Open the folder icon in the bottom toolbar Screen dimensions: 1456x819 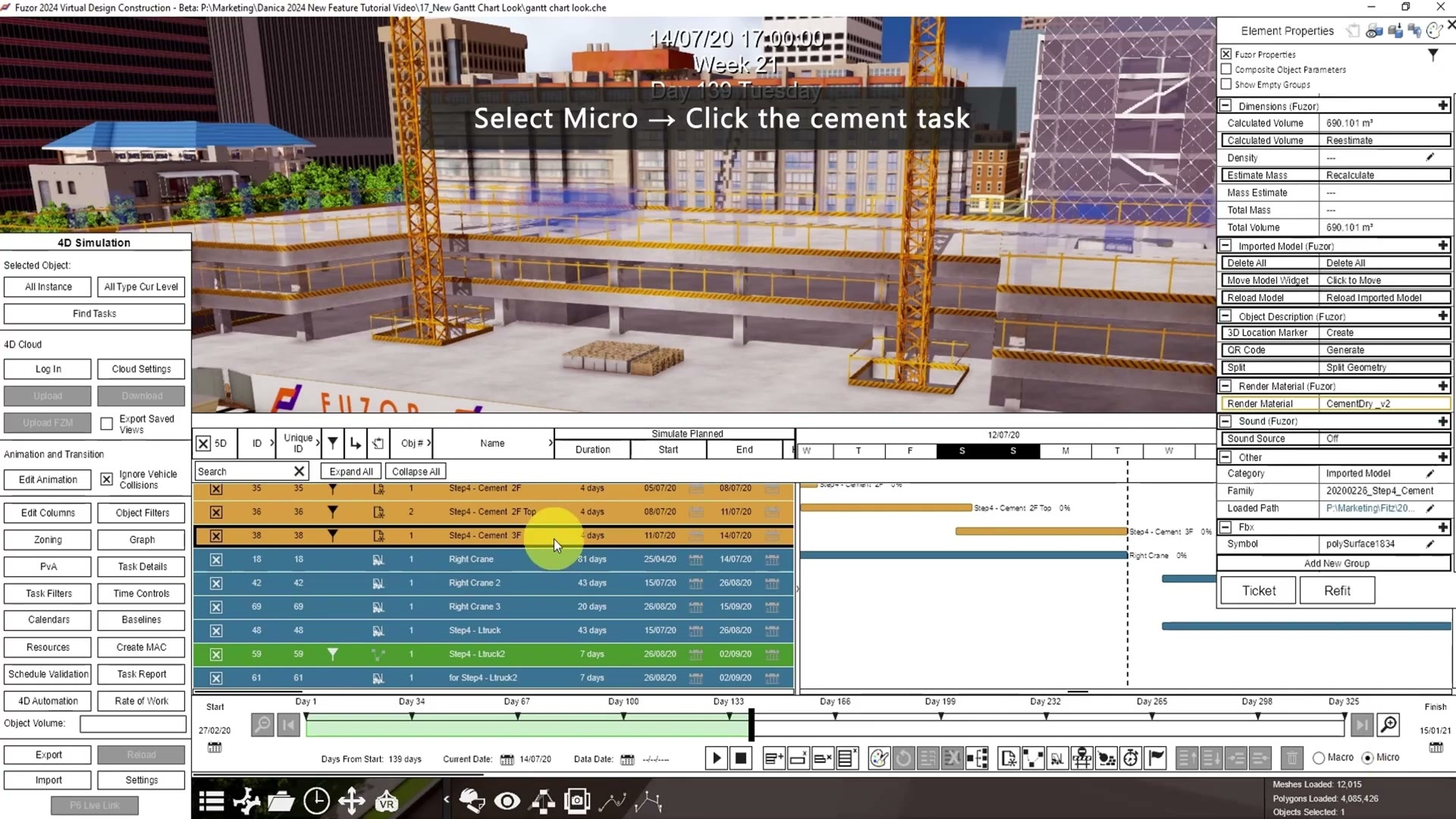(281, 801)
